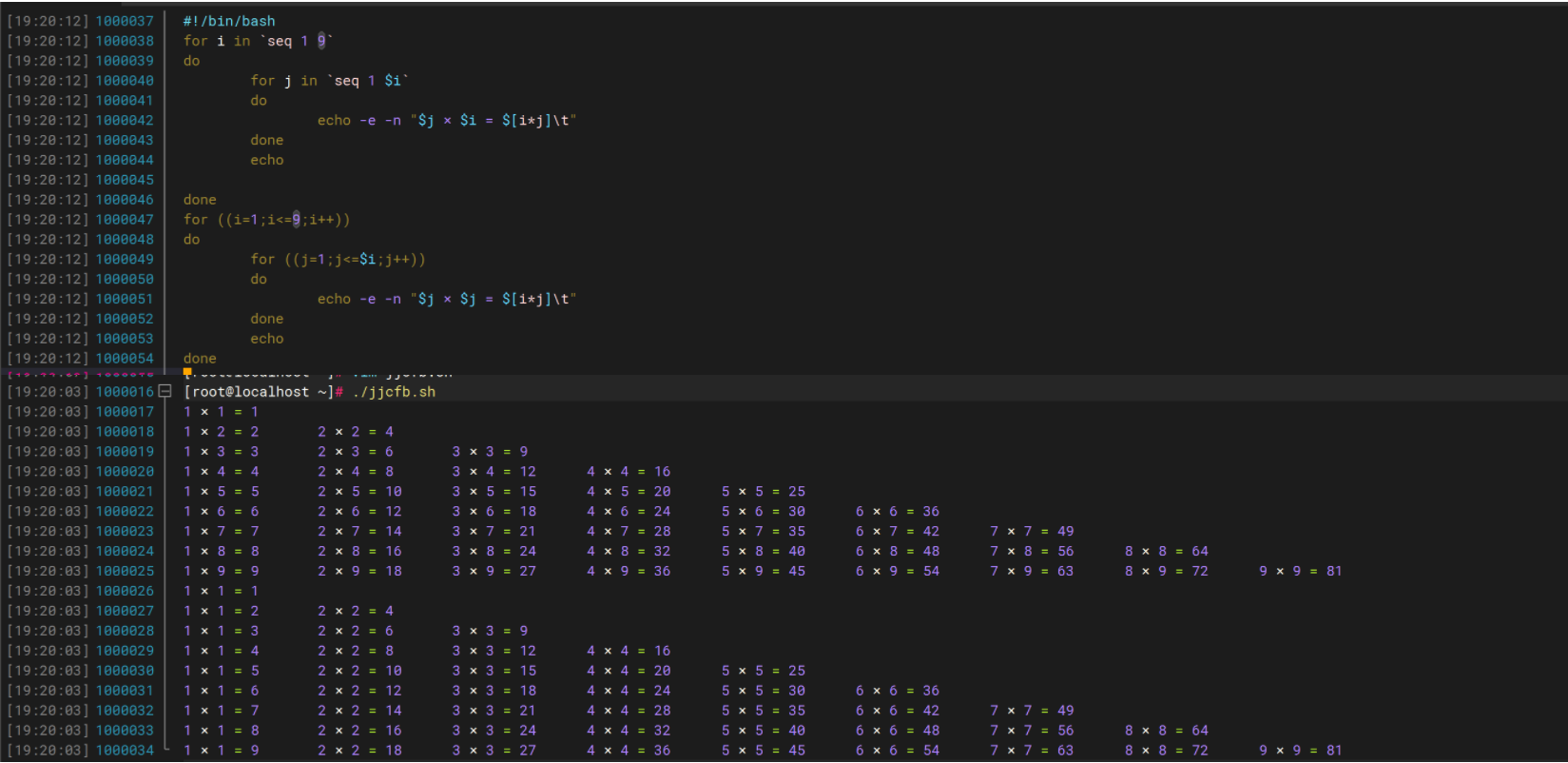Click line number 1000047
Viewport: 1568px width, 763px height.
pos(125,220)
